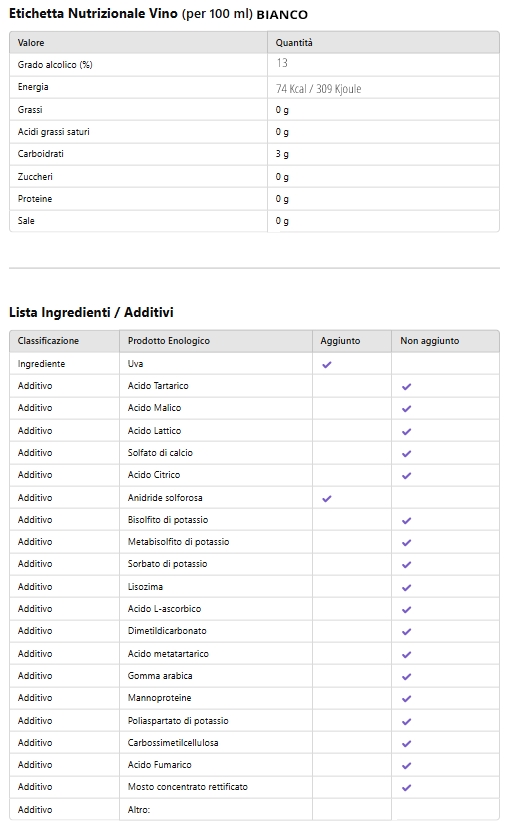The height and width of the screenshot is (823, 511).
Task: Click checkmark for Sorbato di potassio
Action: tap(407, 565)
